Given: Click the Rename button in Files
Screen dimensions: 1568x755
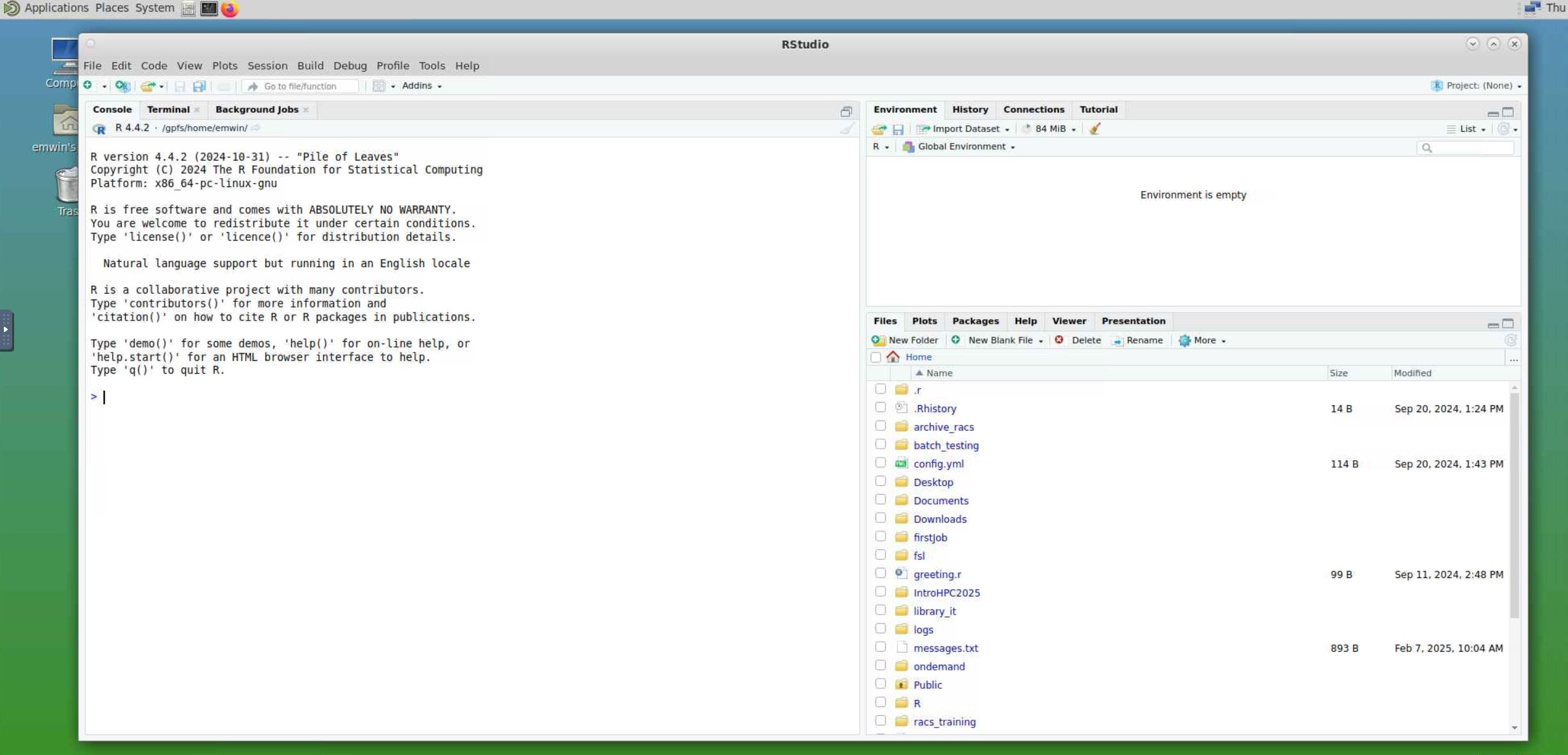Looking at the screenshot, I should [1137, 340].
